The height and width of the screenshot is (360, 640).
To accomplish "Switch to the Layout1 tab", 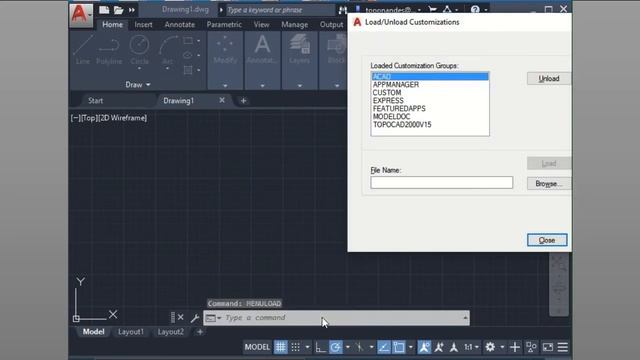I will pyautogui.click(x=131, y=332).
